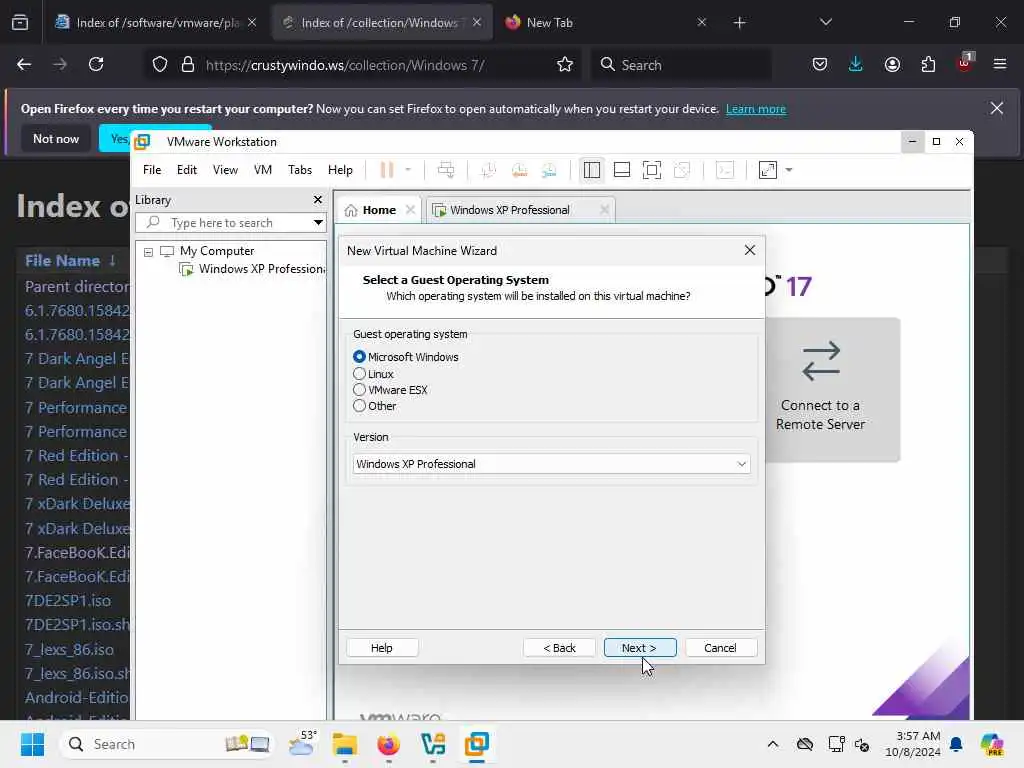The image size is (1024, 768).
Task: Open the library search filter dropdown
Action: pos(318,223)
